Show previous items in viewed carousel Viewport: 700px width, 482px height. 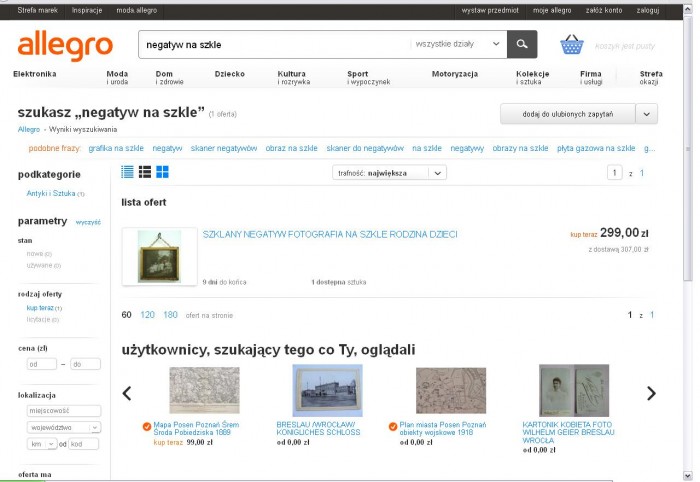(127, 393)
